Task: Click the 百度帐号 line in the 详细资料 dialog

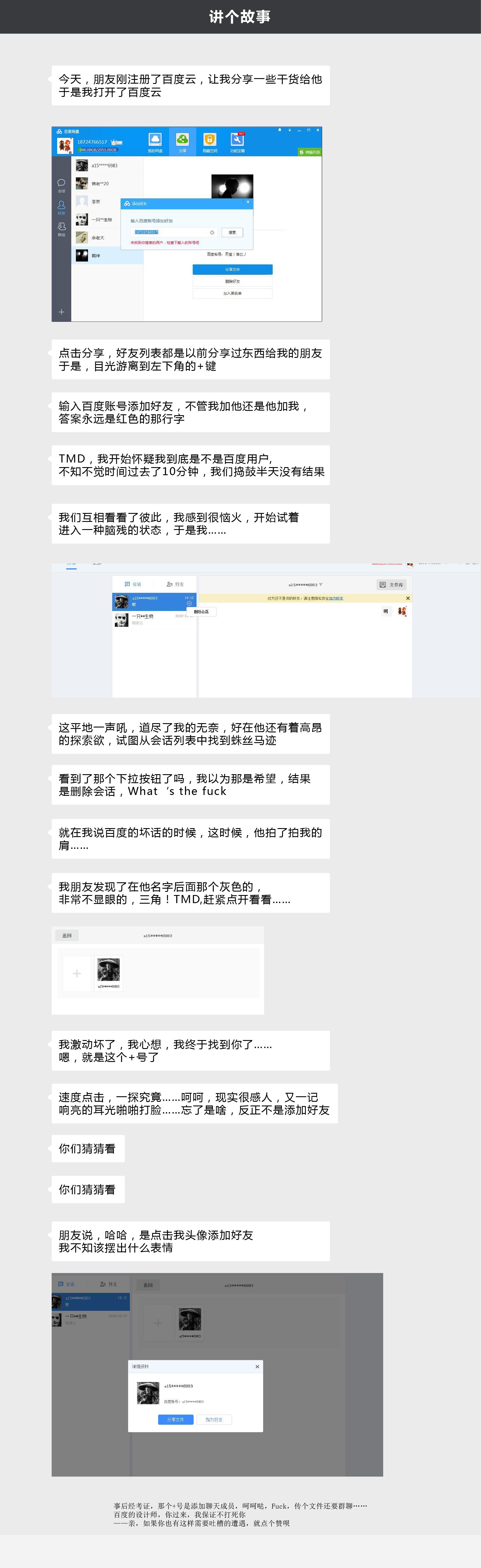Action: click(184, 1402)
